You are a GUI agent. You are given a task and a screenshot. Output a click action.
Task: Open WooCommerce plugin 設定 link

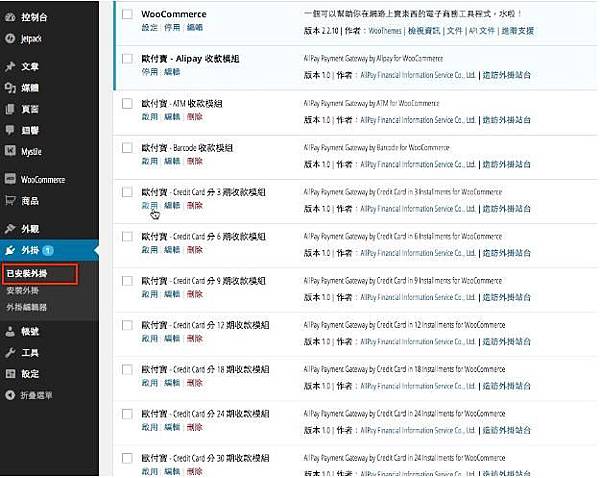(x=149, y=28)
